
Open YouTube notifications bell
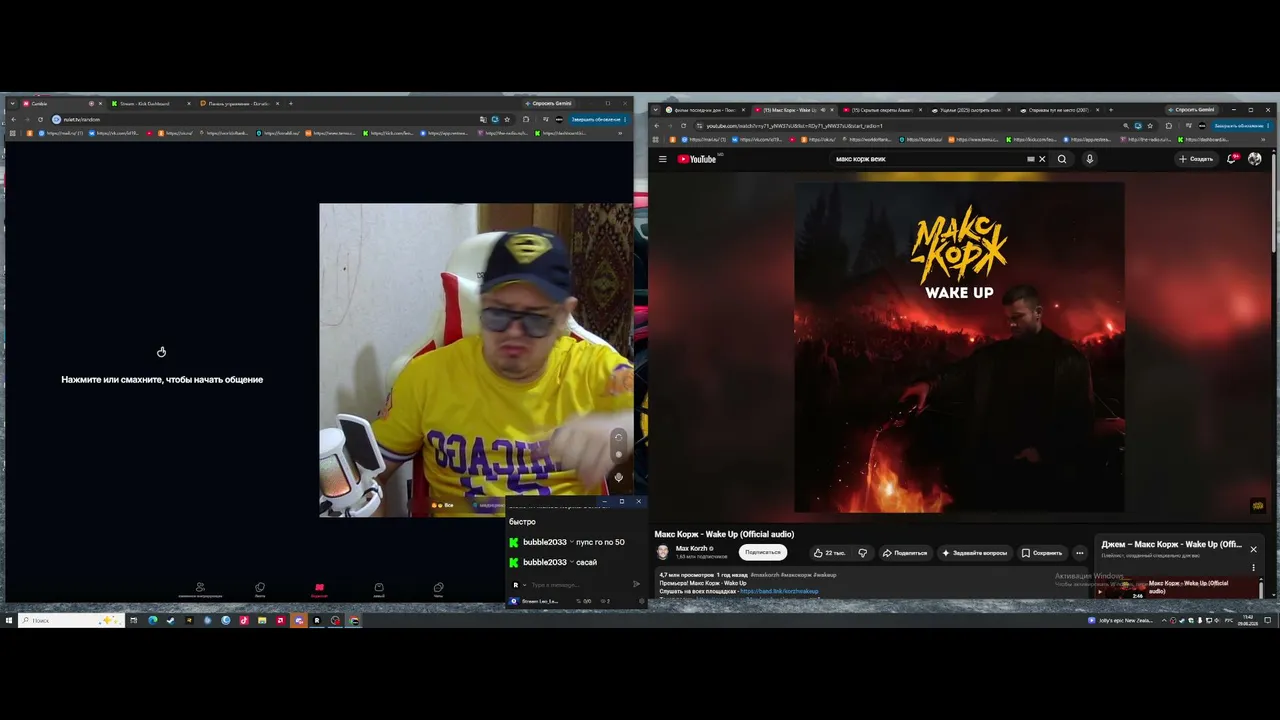tap(1232, 159)
